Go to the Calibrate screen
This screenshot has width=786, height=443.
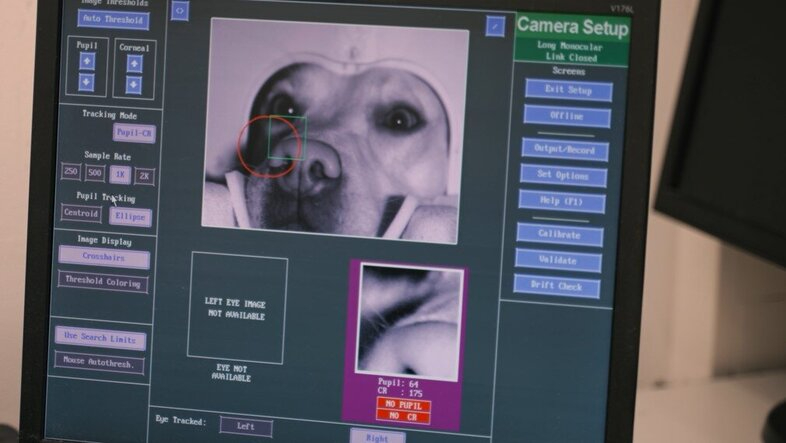(x=559, y=235)
